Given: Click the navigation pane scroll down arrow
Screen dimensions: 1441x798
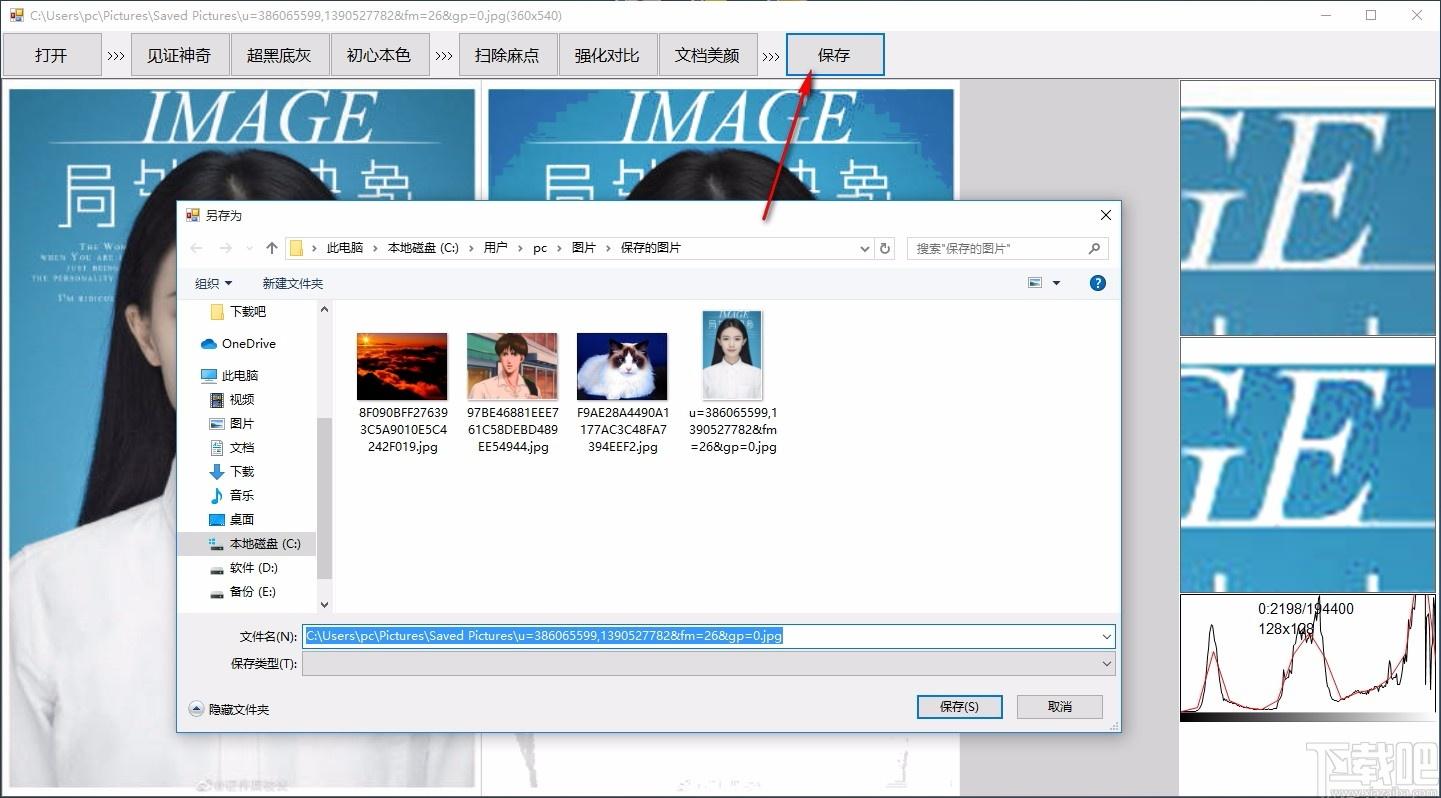Looking at the screenshot, I should [324, 604].
